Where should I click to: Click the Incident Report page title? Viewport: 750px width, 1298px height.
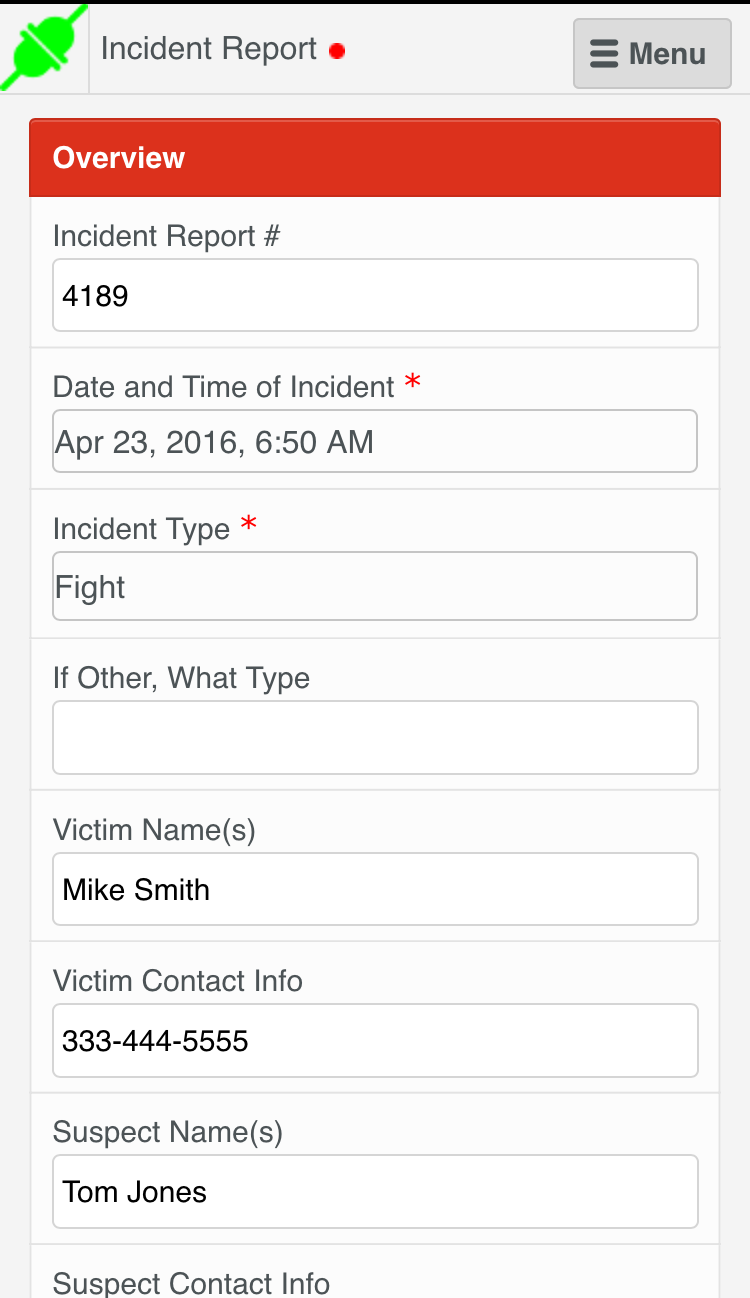209,49
